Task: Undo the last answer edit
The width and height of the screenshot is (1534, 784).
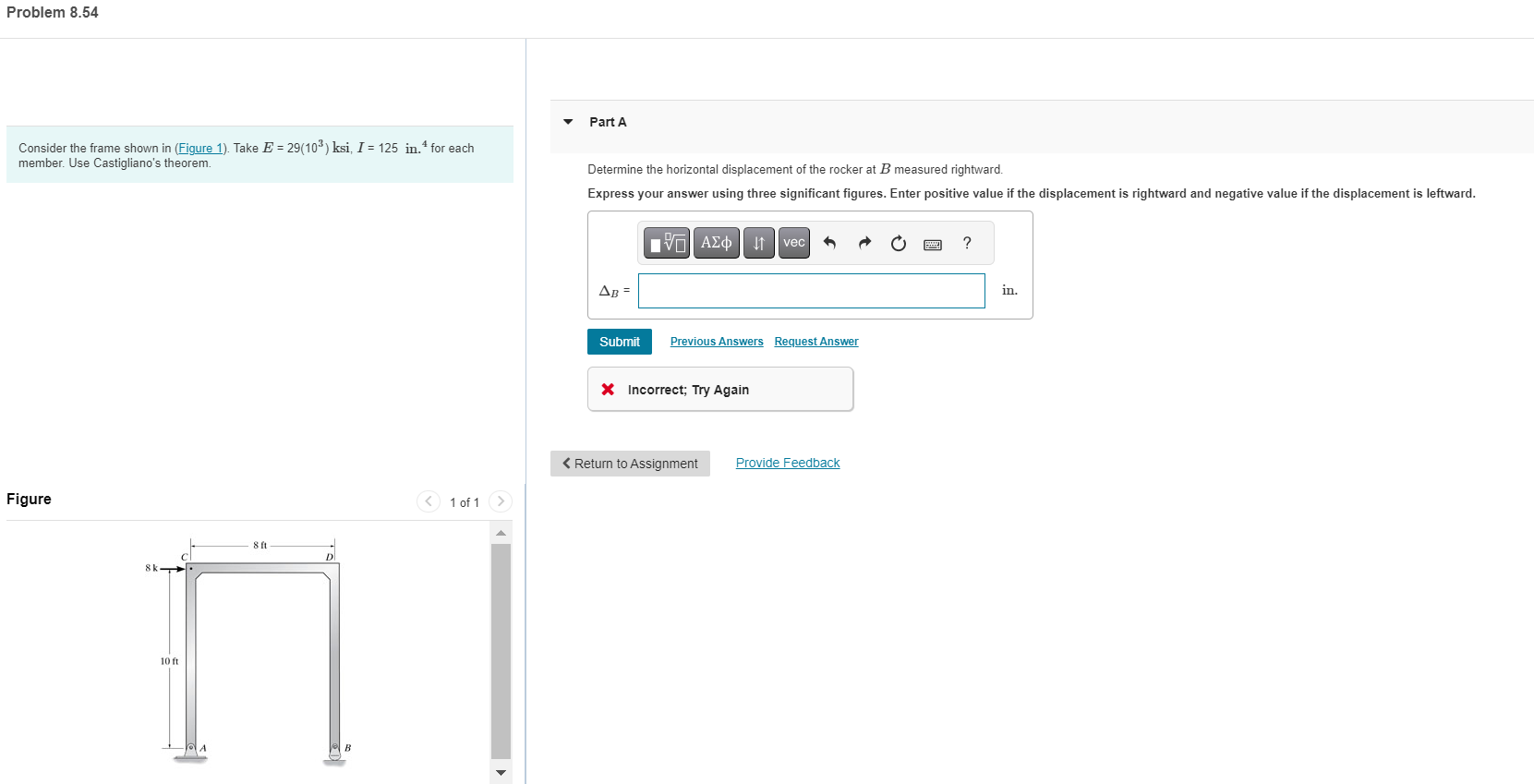Action: [x=829, y=243]
